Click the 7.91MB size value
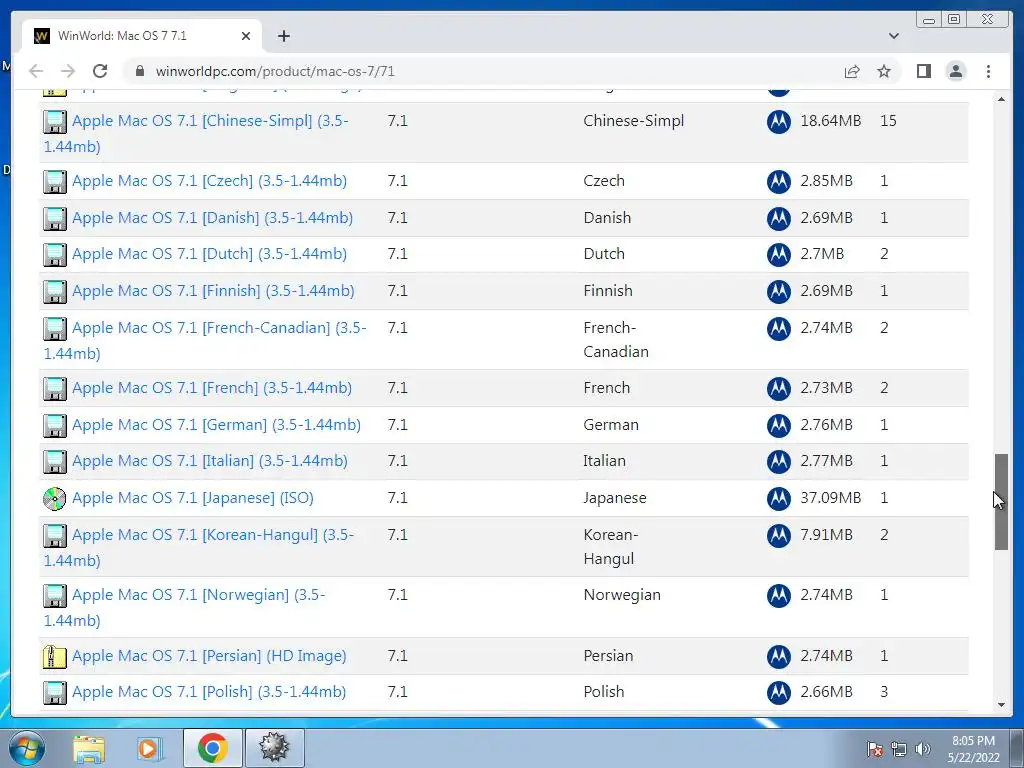 [826, 535]
